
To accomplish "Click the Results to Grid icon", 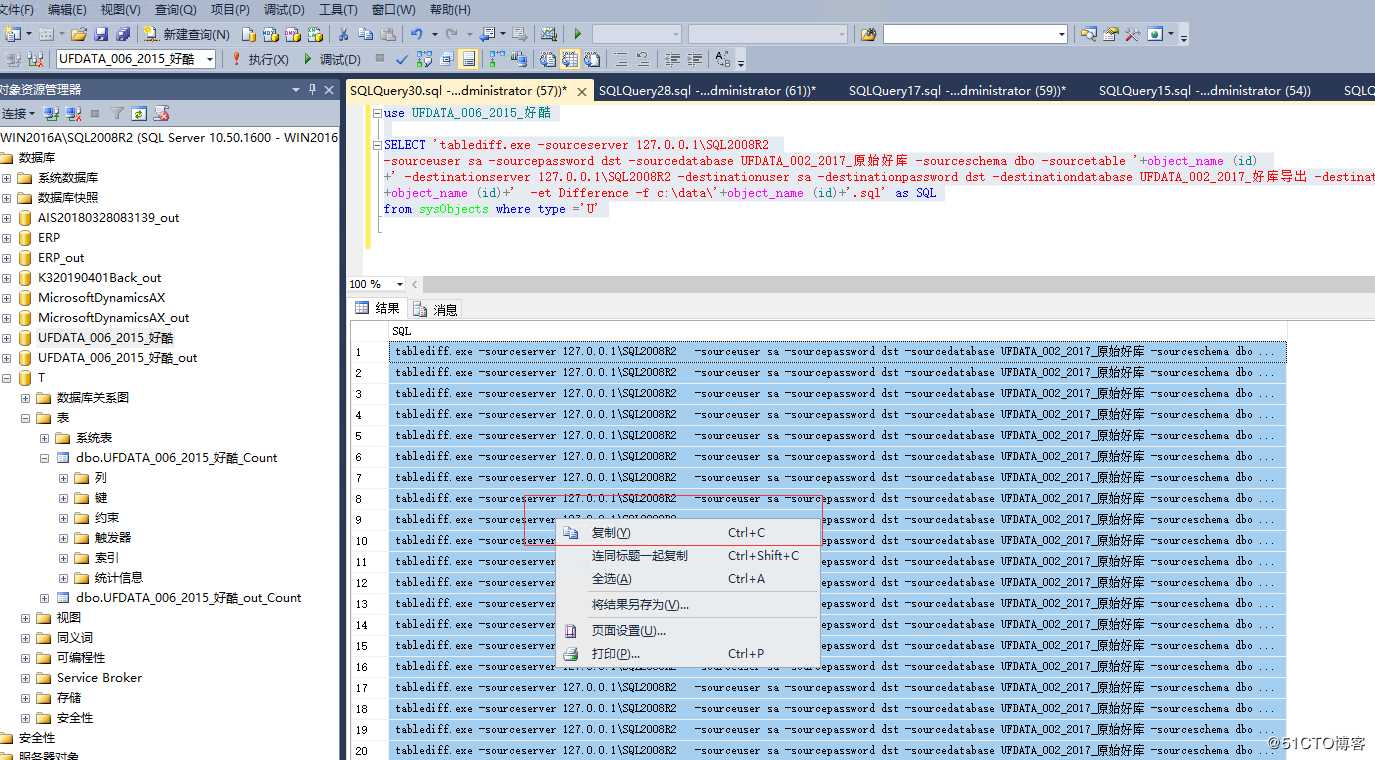I will point(569,59).
